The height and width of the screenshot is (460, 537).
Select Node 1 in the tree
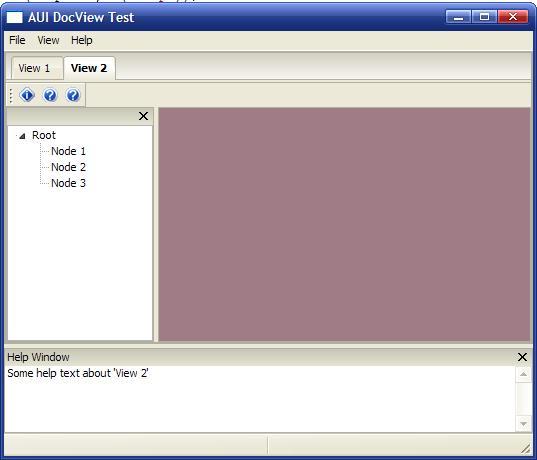[x=68, y=151]
